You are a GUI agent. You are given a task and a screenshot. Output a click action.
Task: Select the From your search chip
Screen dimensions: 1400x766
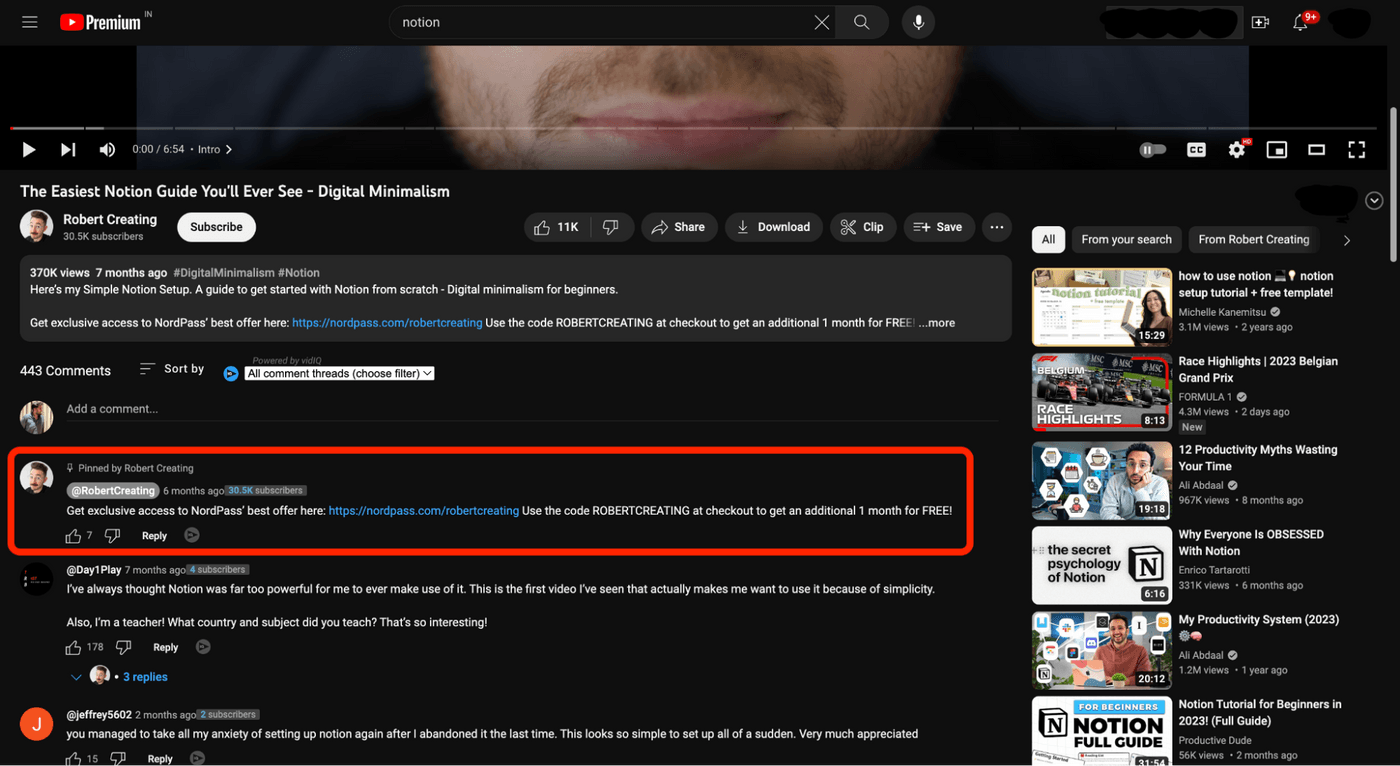pos(1126,240)
